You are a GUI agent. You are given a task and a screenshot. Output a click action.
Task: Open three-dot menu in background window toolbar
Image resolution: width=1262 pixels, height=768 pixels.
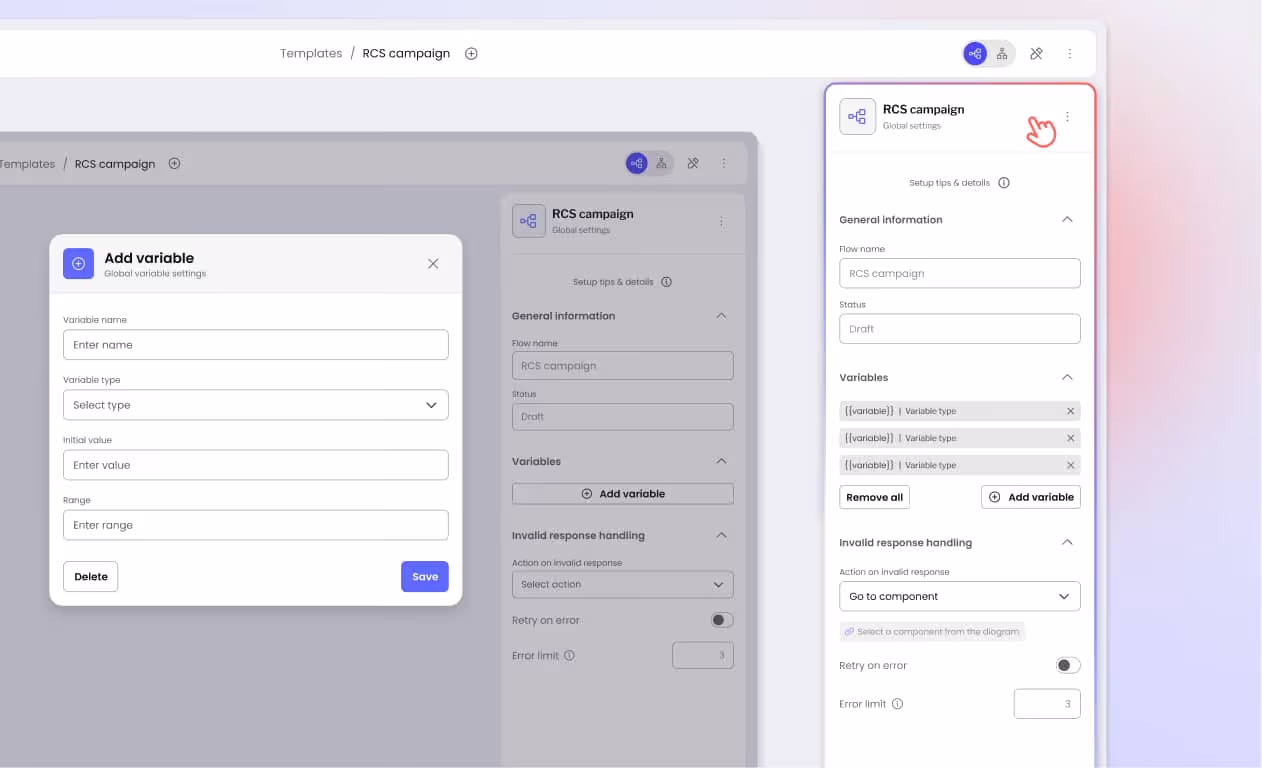click(x=724, y=163)
